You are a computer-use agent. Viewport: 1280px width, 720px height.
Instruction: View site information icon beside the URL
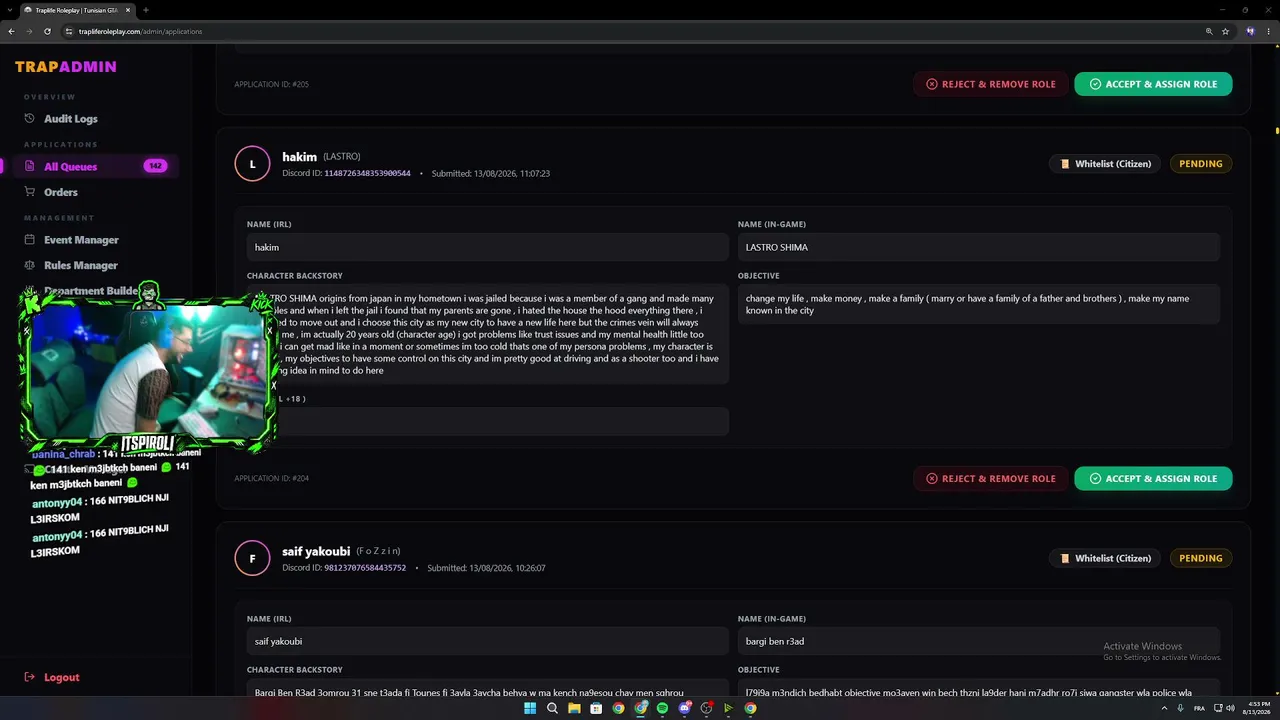pos(69,31)
